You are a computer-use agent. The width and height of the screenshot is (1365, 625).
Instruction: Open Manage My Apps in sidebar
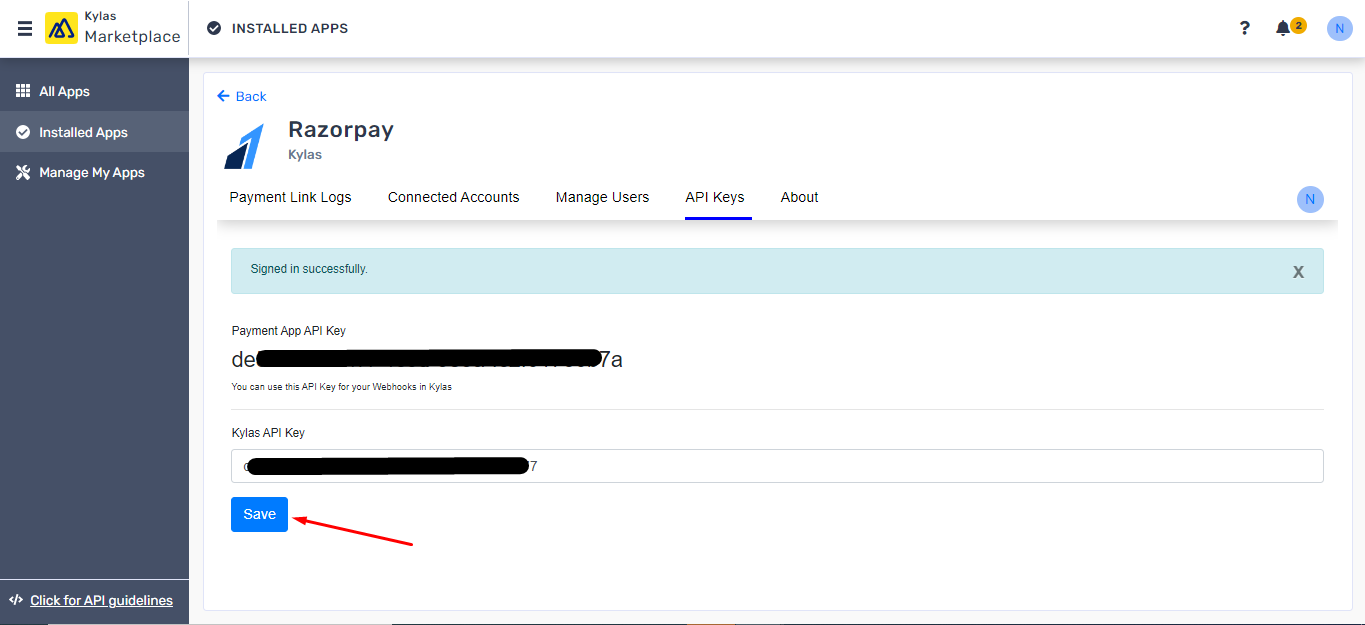click(x=94, y=172)
